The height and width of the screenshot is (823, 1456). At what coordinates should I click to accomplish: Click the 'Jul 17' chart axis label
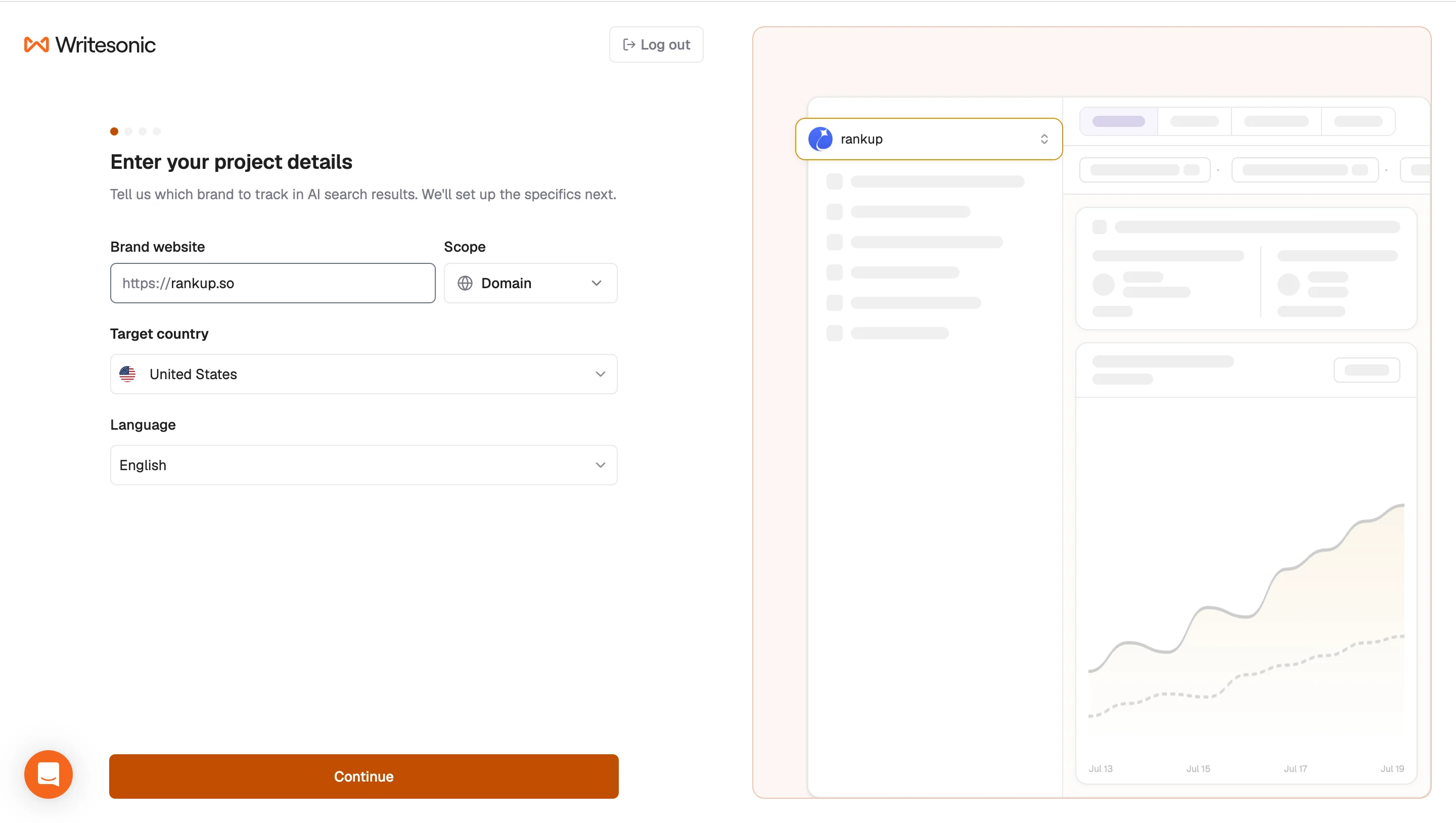(1295, 768)
